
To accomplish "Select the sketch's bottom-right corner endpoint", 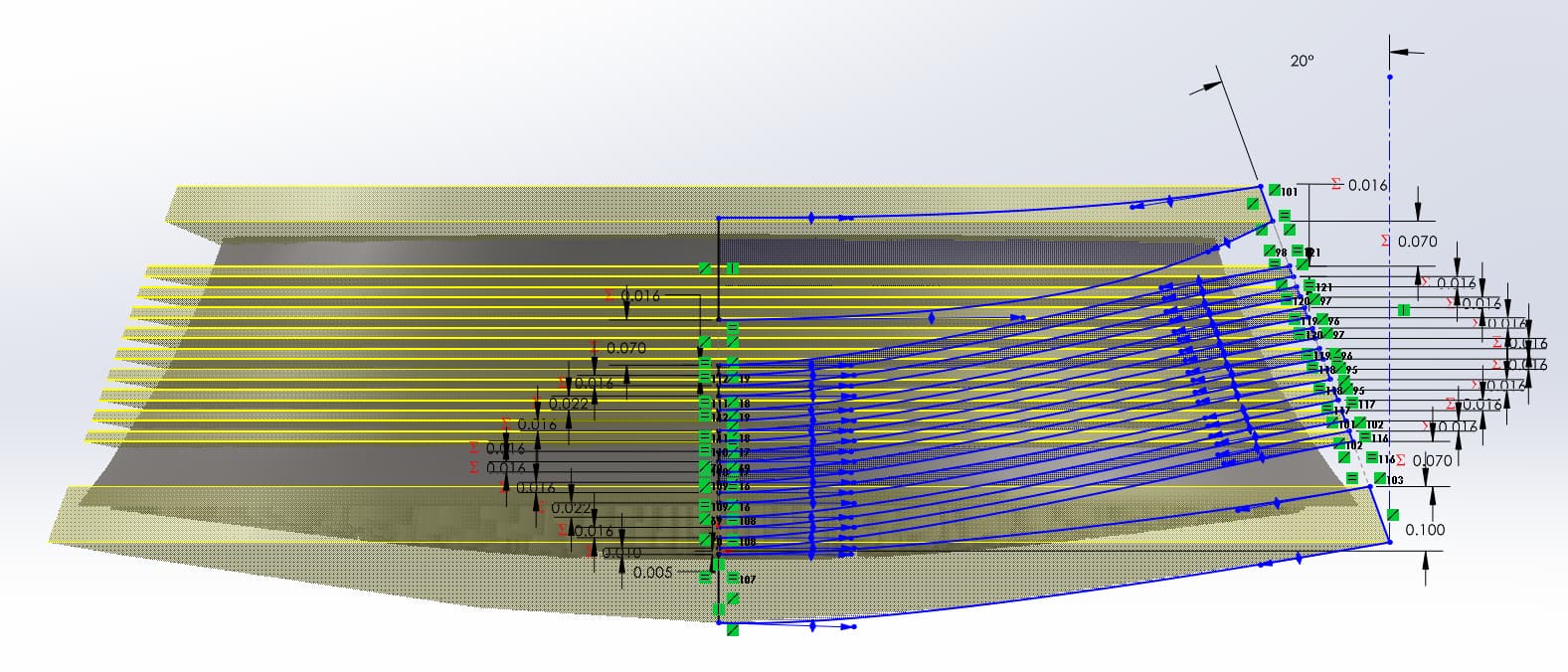I will [1389, 543].
